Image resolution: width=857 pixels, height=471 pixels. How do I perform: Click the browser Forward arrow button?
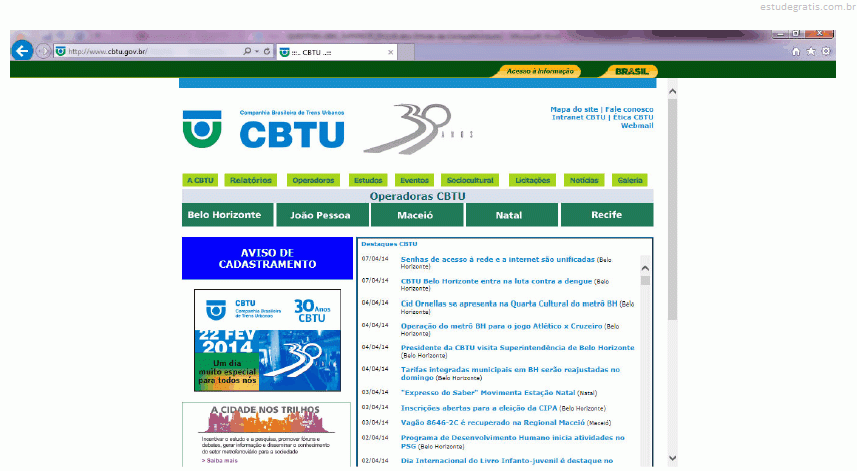pyautogui.click(x=43, y=51)
